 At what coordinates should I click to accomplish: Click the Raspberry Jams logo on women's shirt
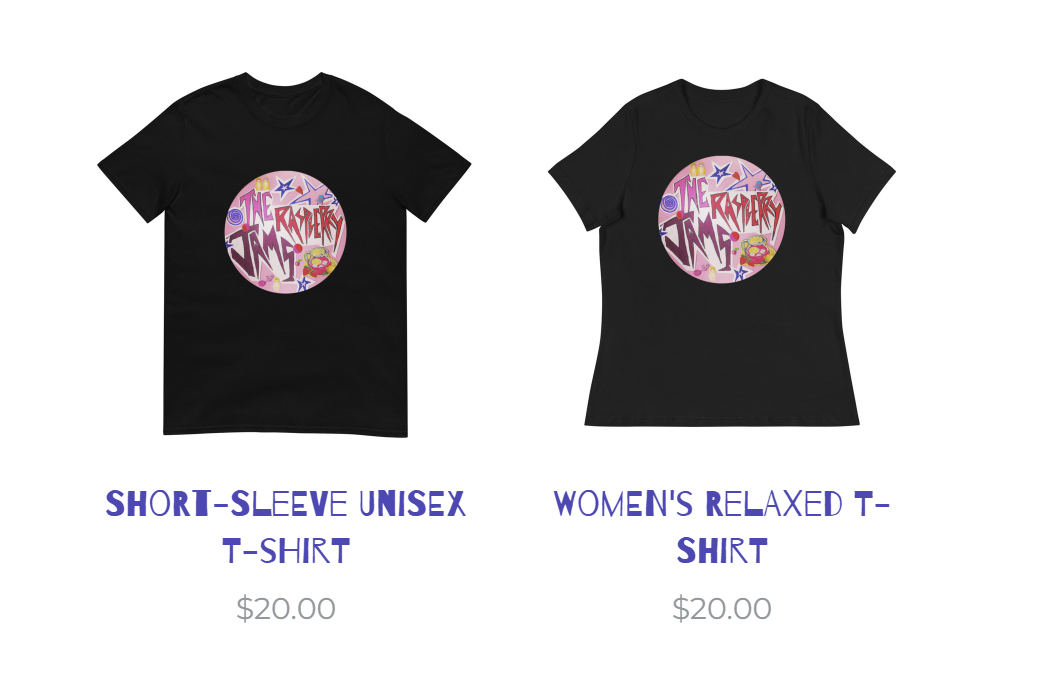722,220
